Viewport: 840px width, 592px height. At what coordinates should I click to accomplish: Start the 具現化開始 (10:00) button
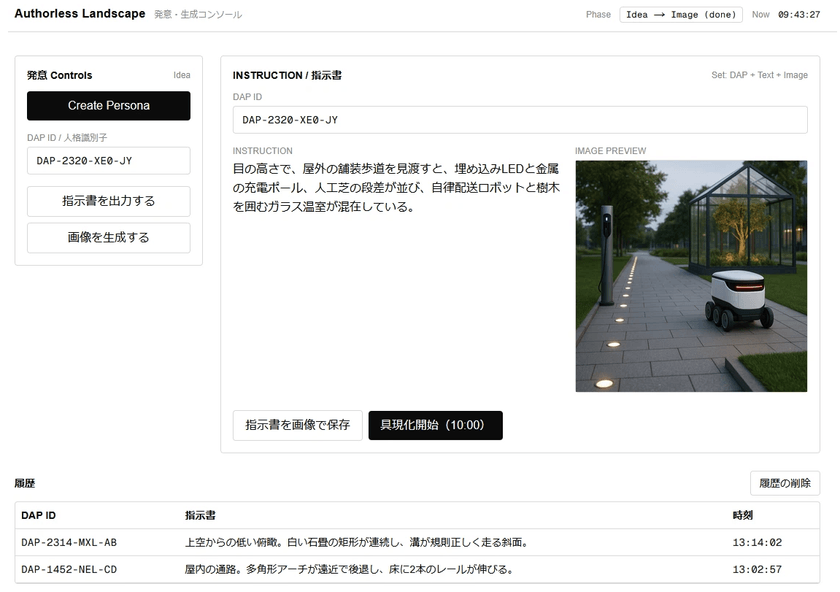click(x=435, y=425)
